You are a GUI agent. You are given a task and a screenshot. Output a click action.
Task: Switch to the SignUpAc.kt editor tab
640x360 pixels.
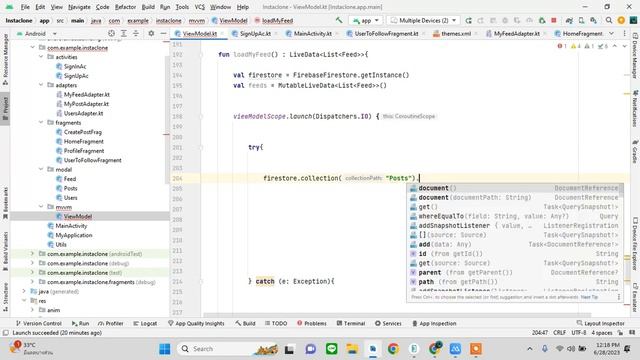tap(255, 33)
